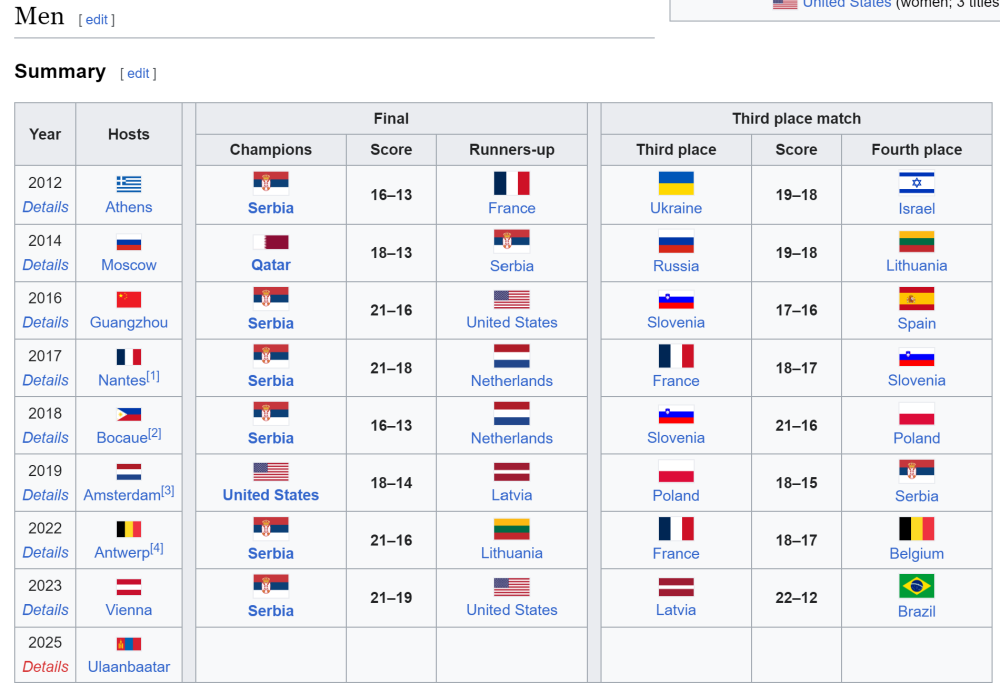Open Details link for 2012 tournament
Viewport: 1000px width, 693px height.
point(46,207)
